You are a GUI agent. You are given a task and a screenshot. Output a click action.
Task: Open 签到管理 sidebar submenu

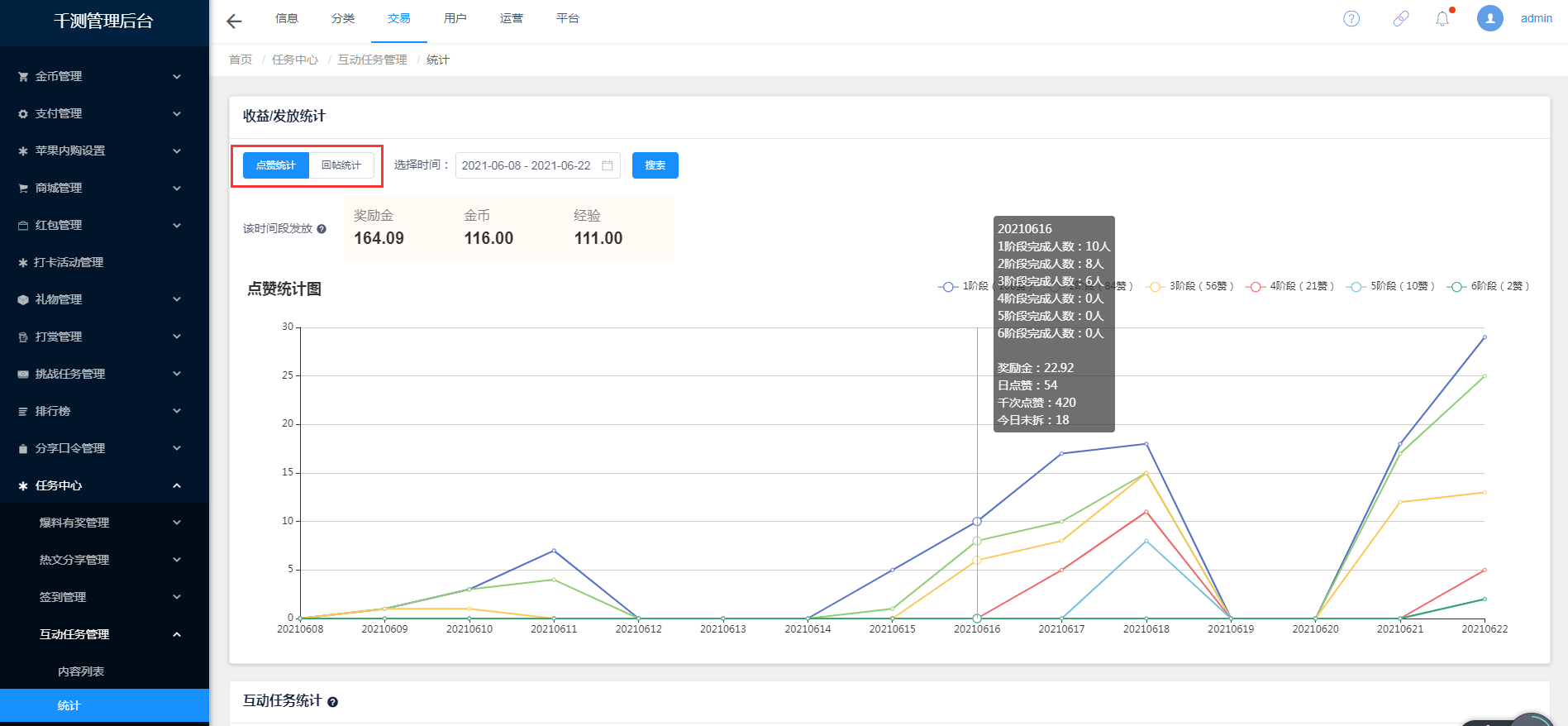(x=104, y=597)
